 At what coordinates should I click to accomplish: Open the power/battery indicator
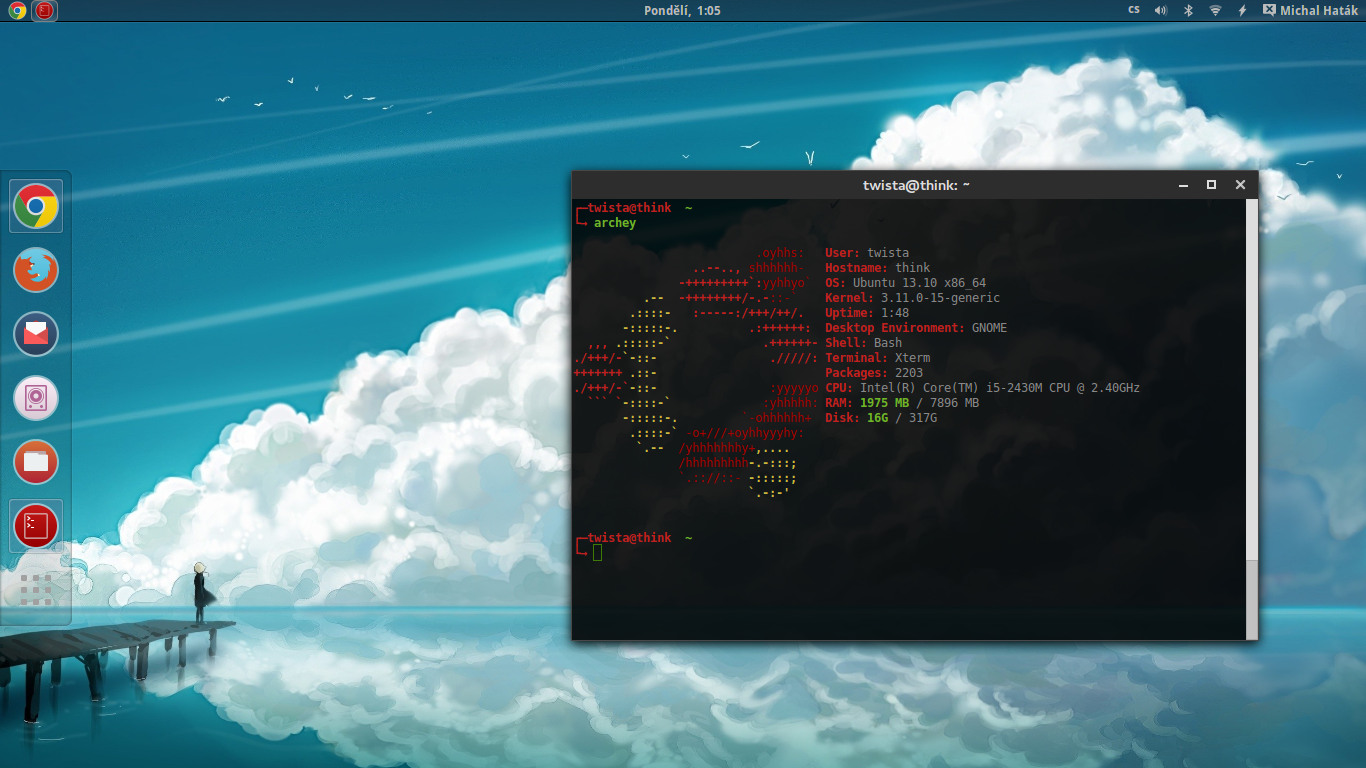click(x=1243, y=10)
